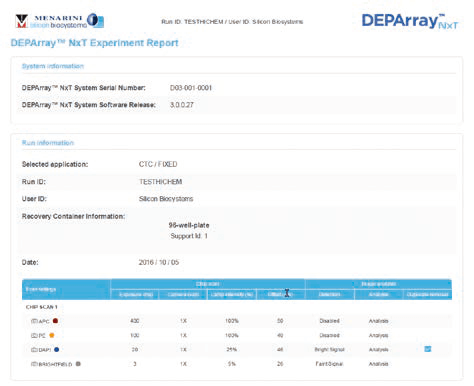Screen dimensions: 474x386
Task: Click the blue DAPI channel color dot
Action: click(56, 349)
